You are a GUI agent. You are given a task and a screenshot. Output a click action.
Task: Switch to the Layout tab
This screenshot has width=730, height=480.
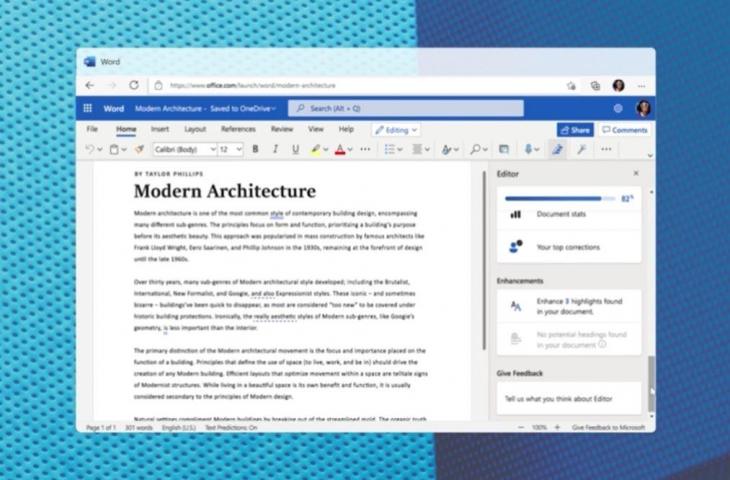click(x=195, y=129)
